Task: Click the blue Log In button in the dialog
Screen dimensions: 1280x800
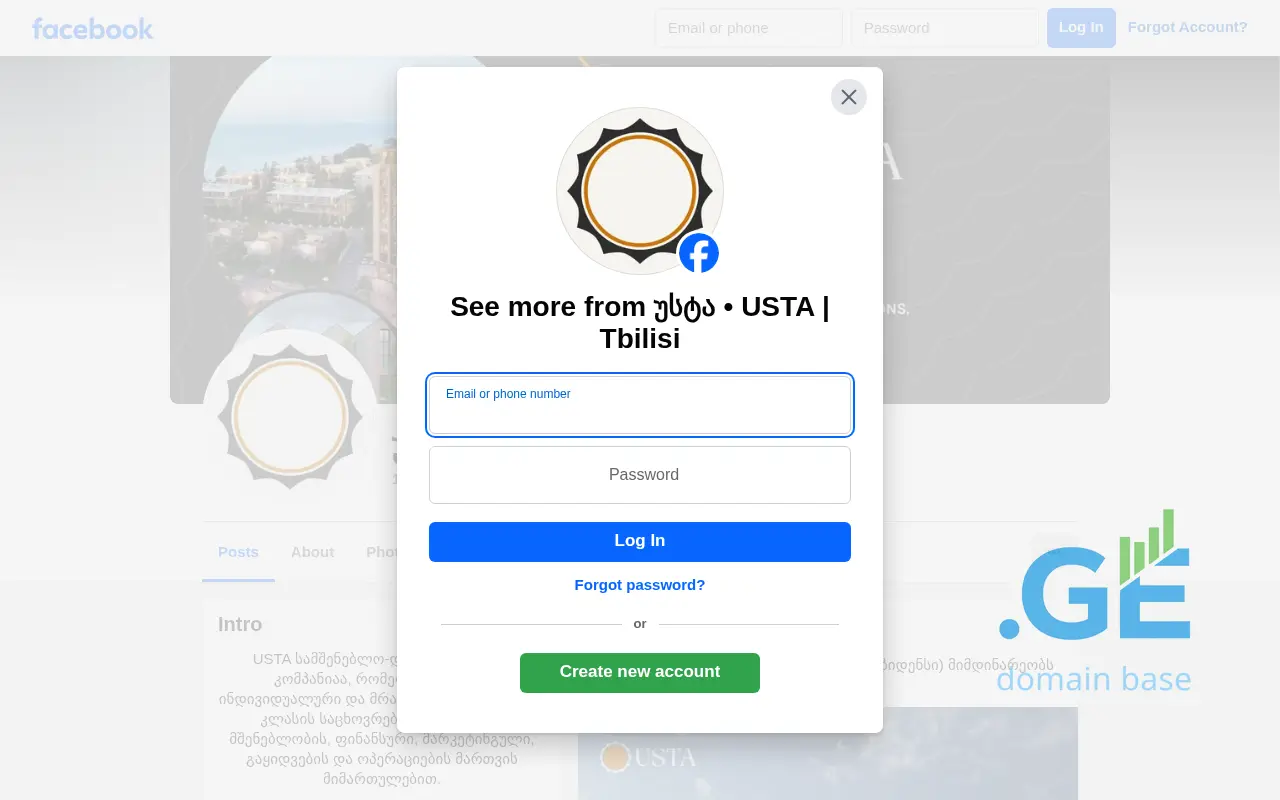Action: (x=640, y=542)
